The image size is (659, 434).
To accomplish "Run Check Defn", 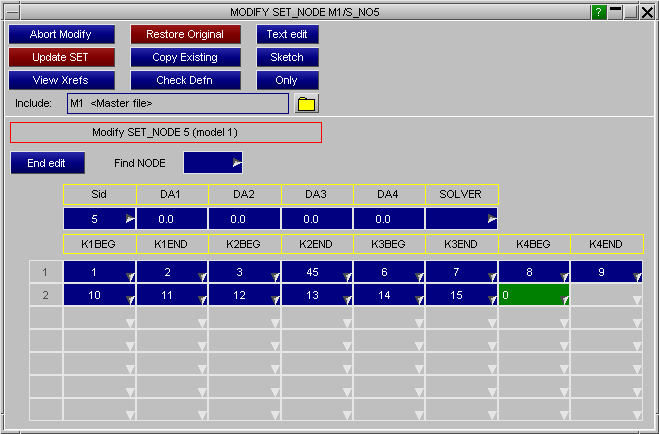I will (x=185, y=80).
